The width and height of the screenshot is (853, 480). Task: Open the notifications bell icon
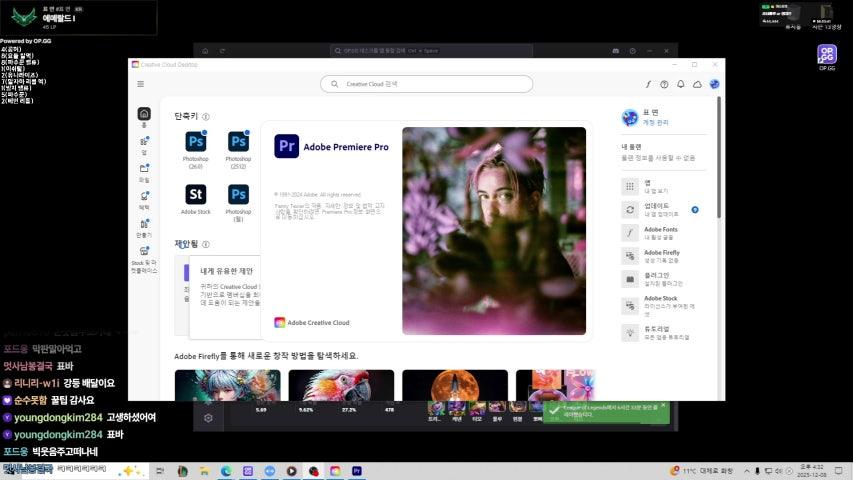[x=681, y=84]
